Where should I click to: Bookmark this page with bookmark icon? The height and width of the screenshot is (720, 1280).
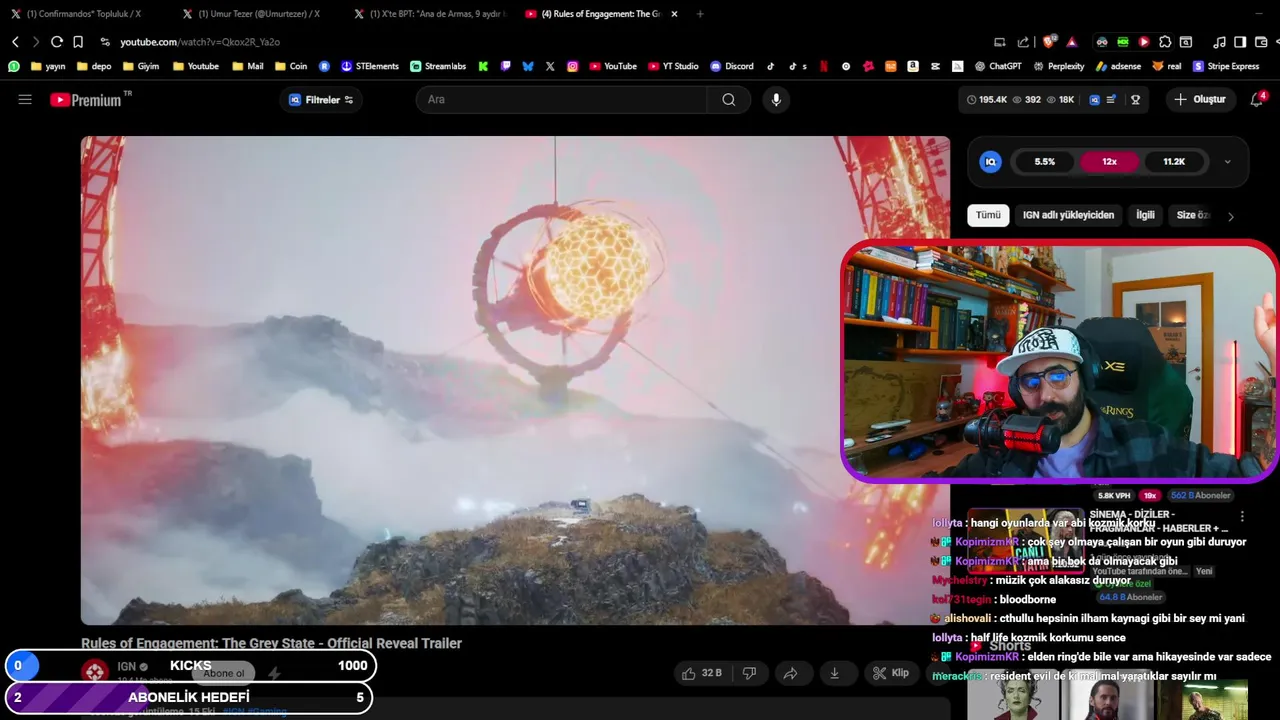[78, 42]
